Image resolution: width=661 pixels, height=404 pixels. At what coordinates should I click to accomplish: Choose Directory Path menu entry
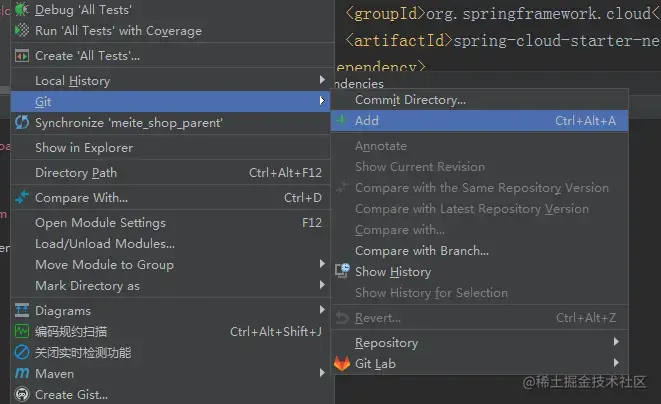pyautogui.click(x=172, y=172)
